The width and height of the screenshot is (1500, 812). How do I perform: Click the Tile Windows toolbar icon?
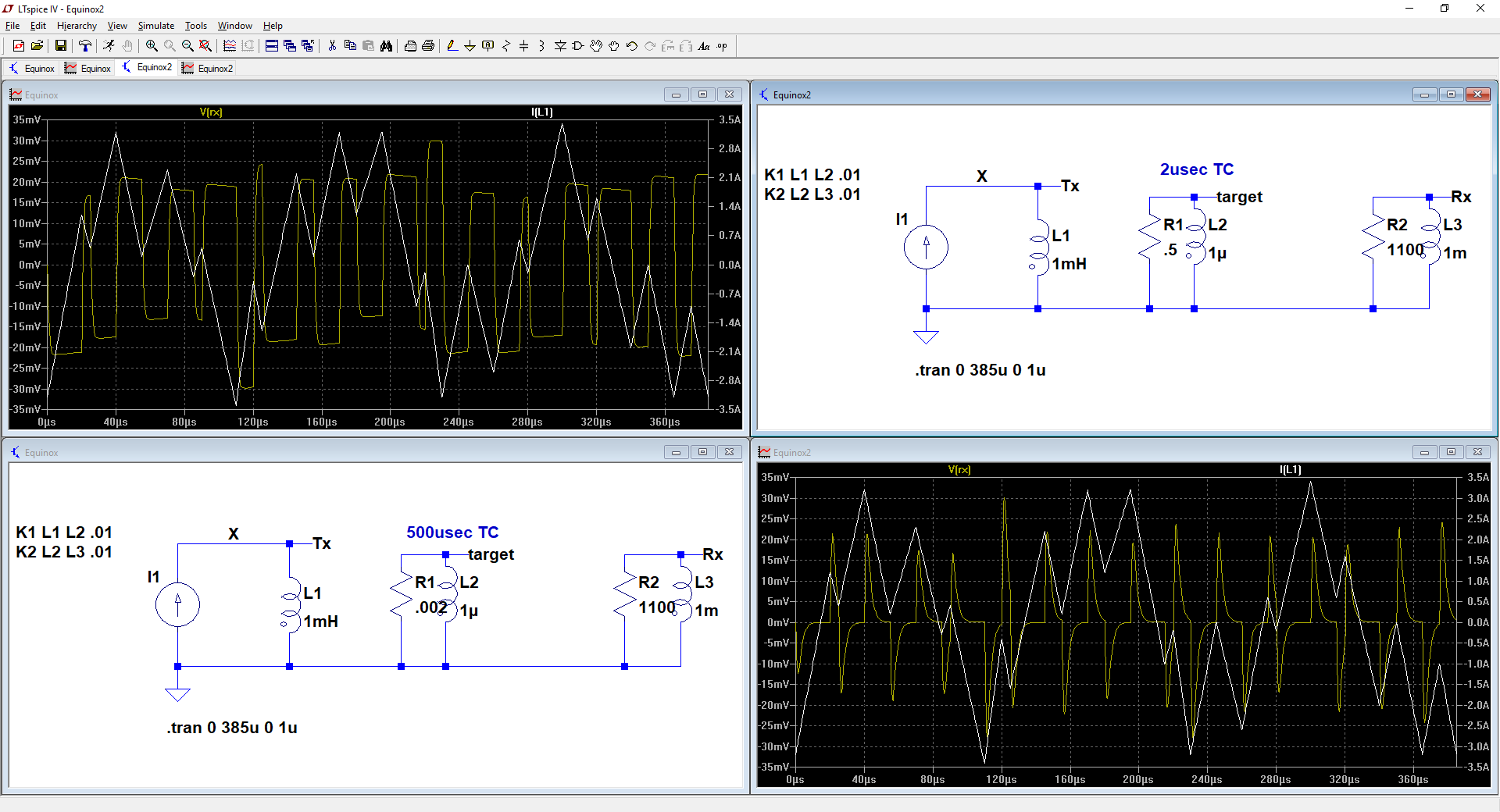point(271,46)
